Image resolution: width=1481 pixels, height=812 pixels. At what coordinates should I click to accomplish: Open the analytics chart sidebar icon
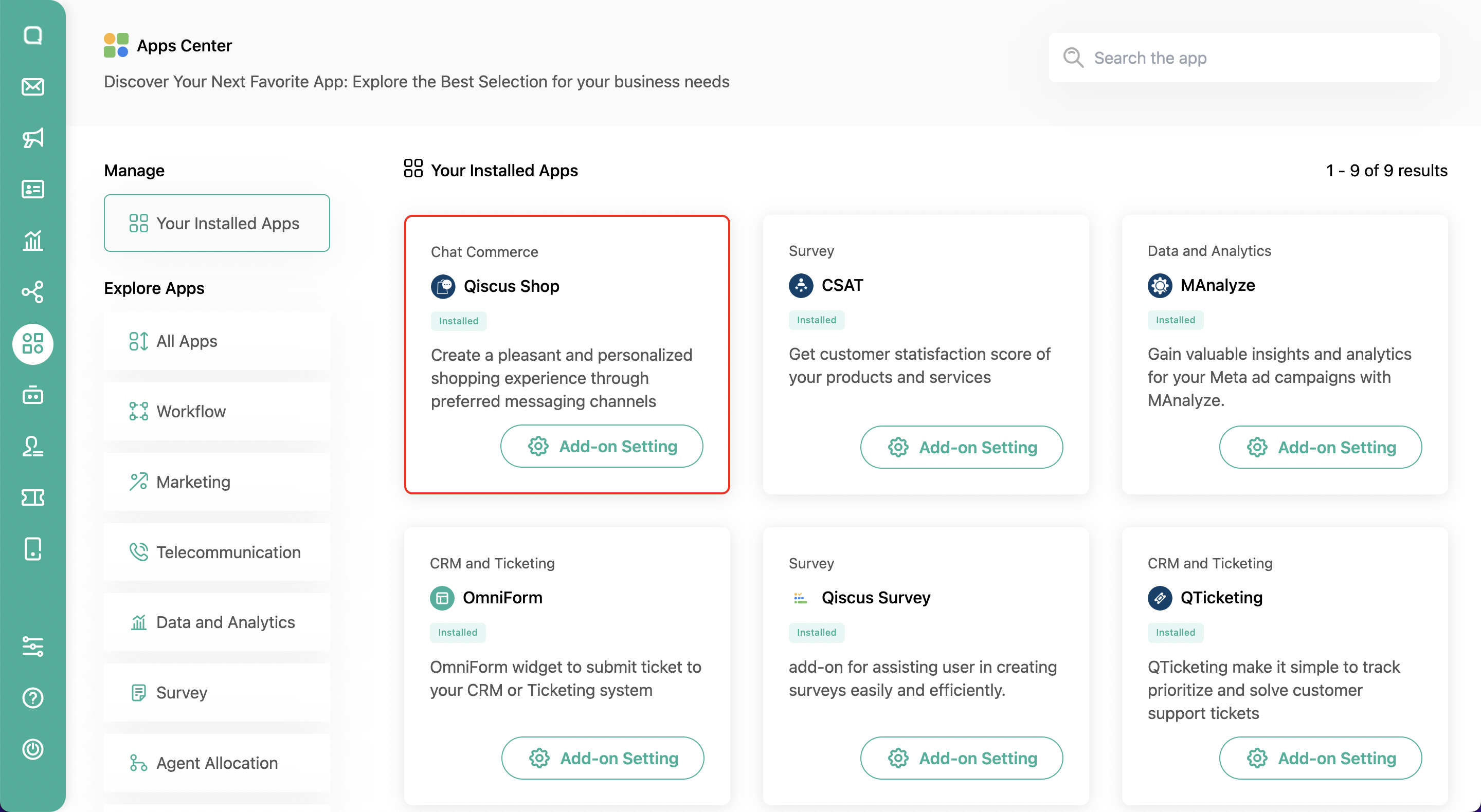point(33,240)
